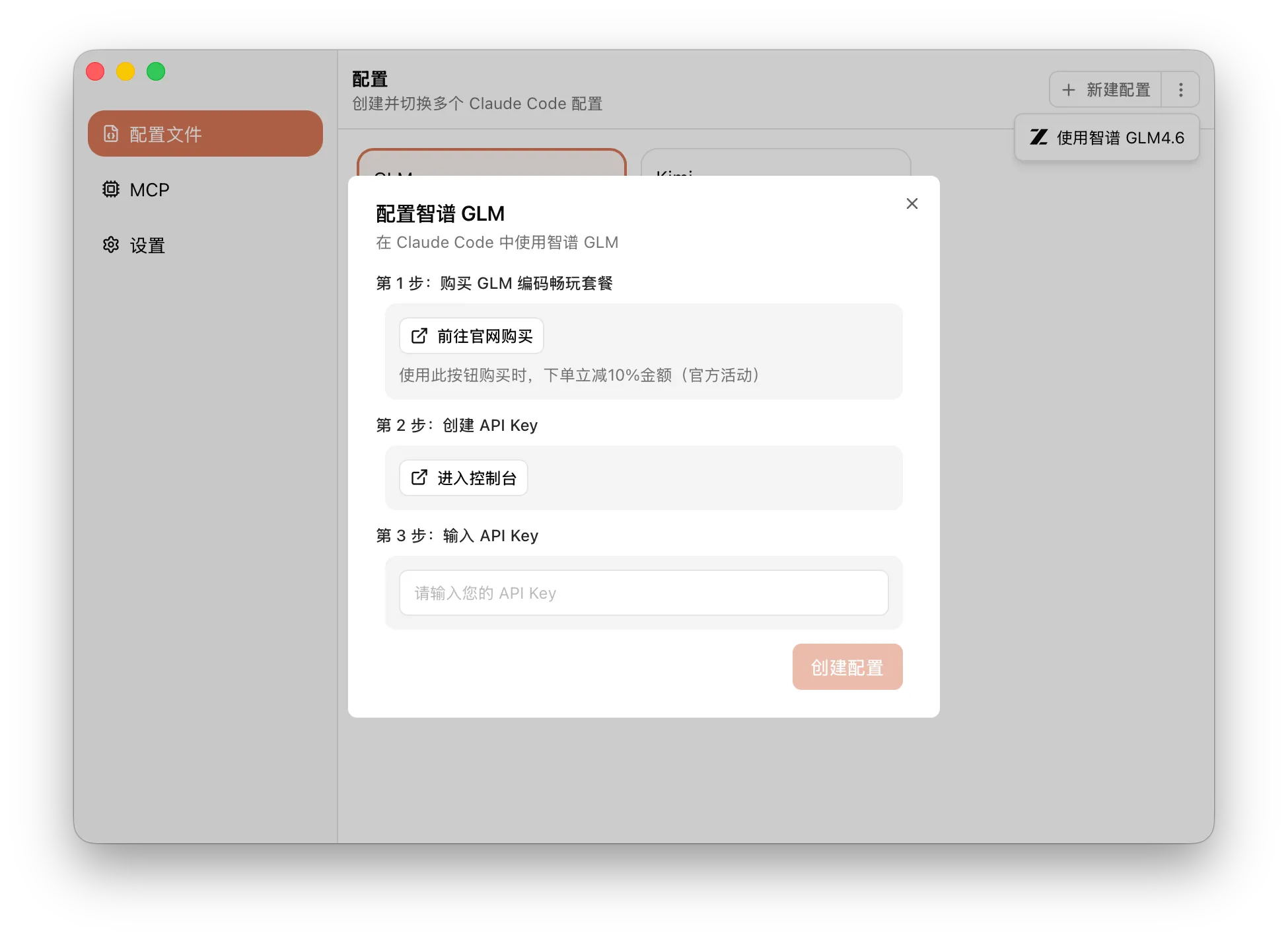1288x941 pixels.
Task: Close the 配置智谱 GLM dialog
Action: click(x=912, y=204)
